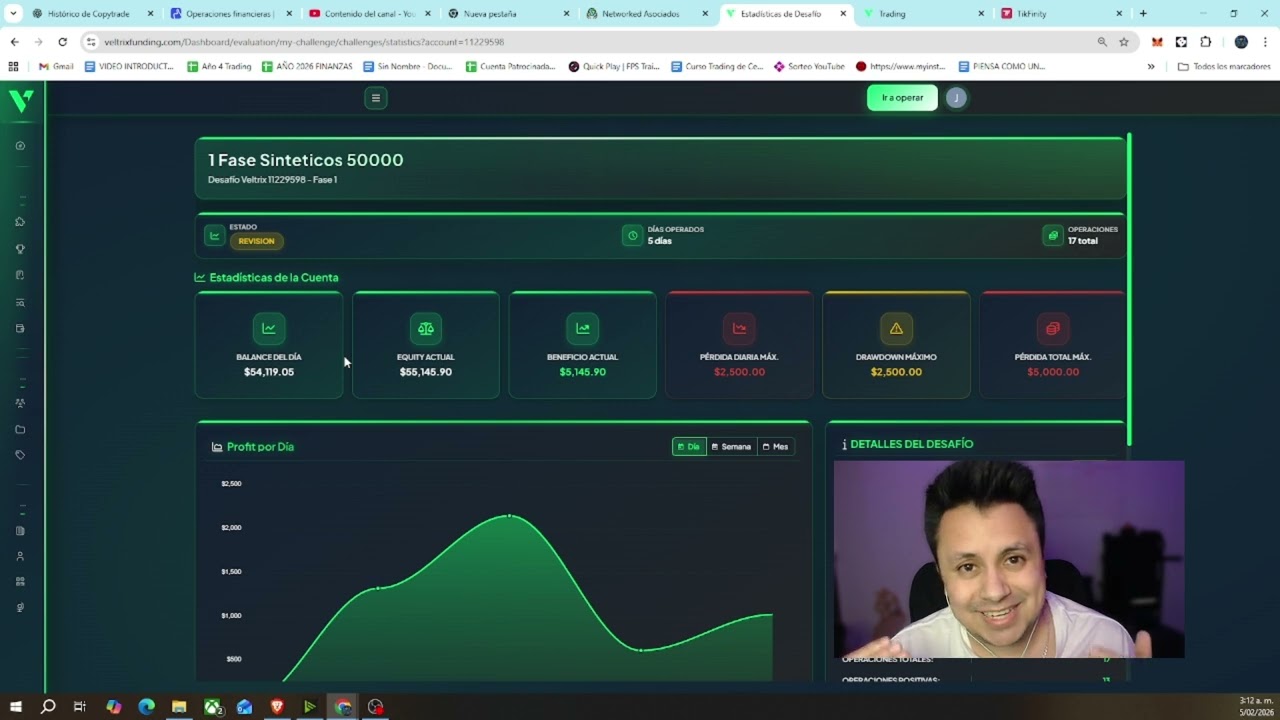Screen dimensions: 1280x720
Task: Click the $5,145.90 Beneficio Actual value
Action: tap(583, 372)
